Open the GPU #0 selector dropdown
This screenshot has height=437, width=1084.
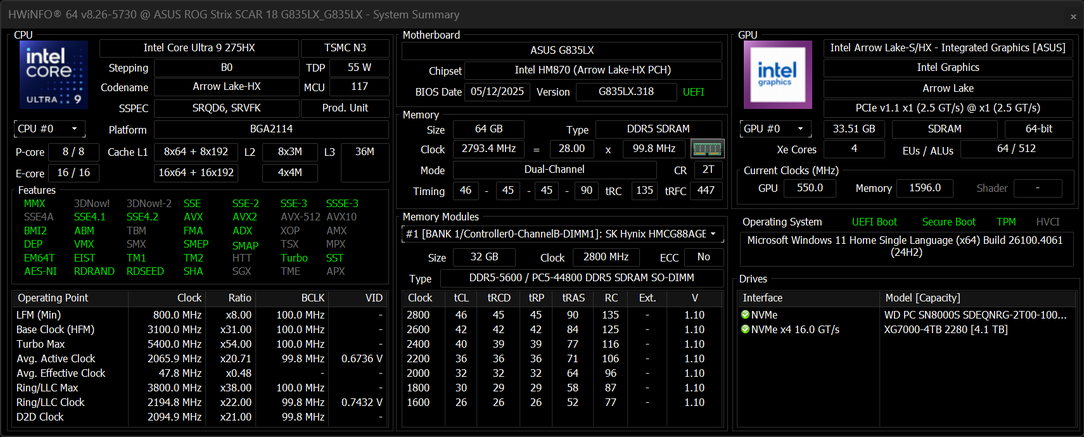(x=776, y=129)
